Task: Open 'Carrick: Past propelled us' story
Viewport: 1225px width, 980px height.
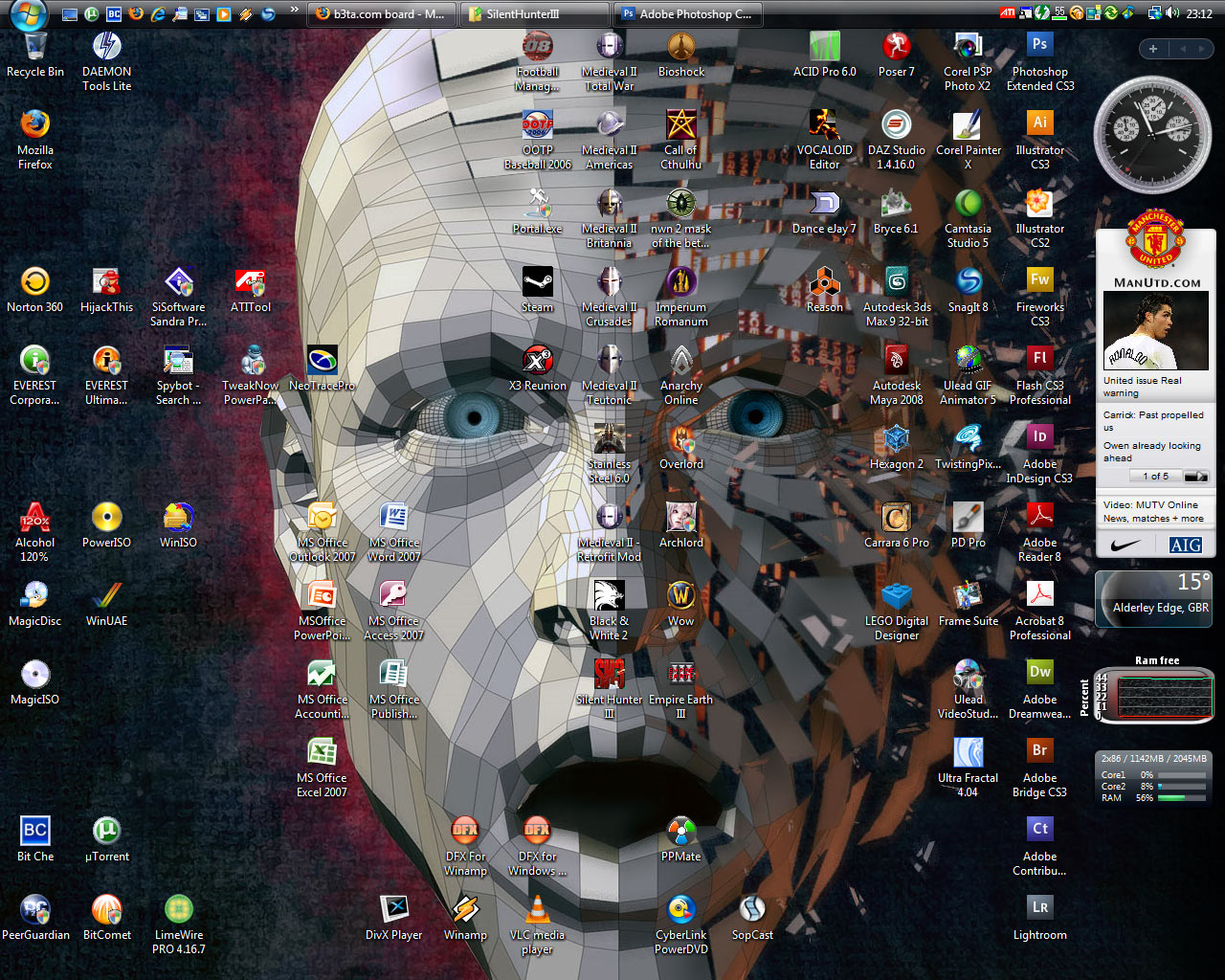Action: point(1153,421)
